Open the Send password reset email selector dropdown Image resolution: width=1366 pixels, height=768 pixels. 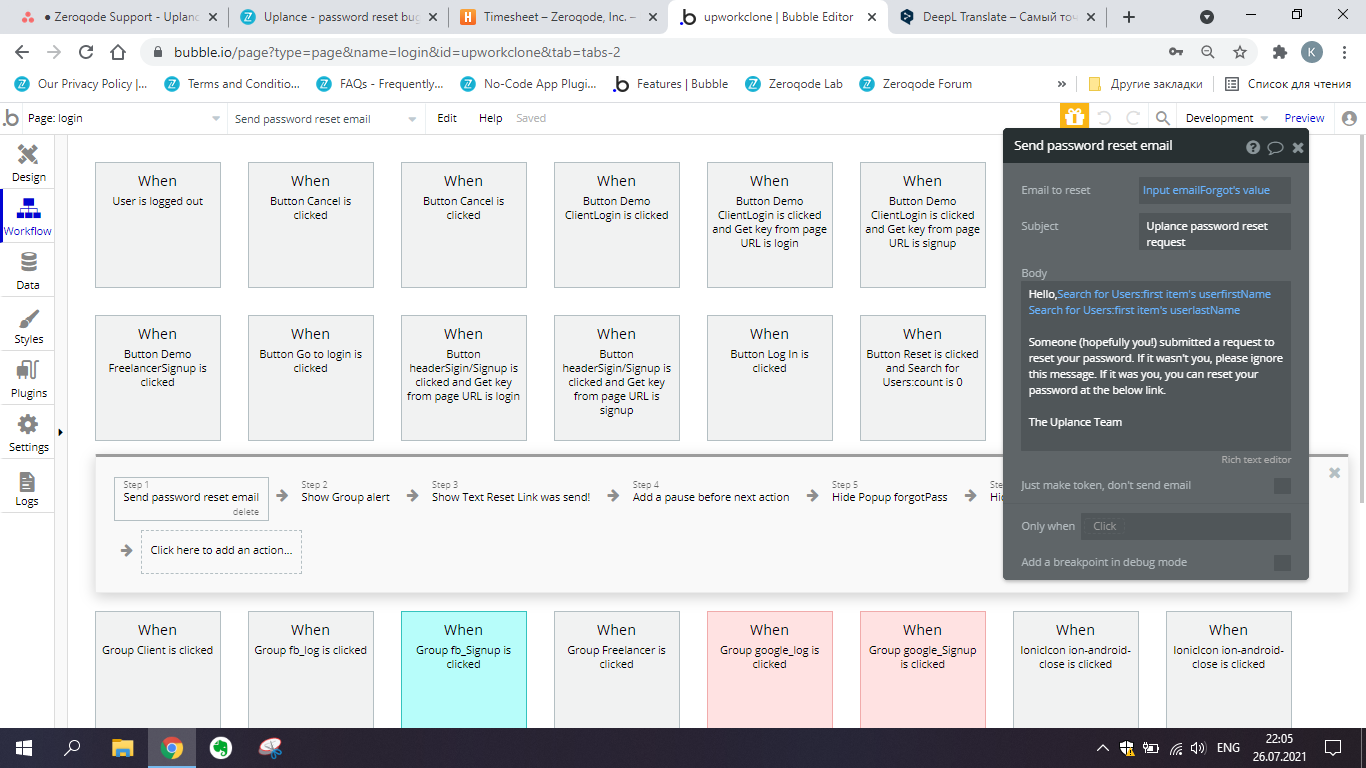tap(325, 118)
